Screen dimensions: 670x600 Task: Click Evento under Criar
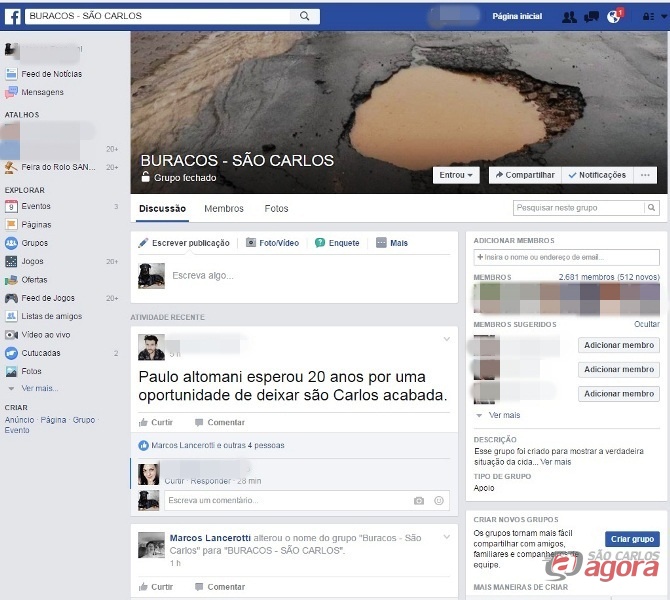click(17, 430)
